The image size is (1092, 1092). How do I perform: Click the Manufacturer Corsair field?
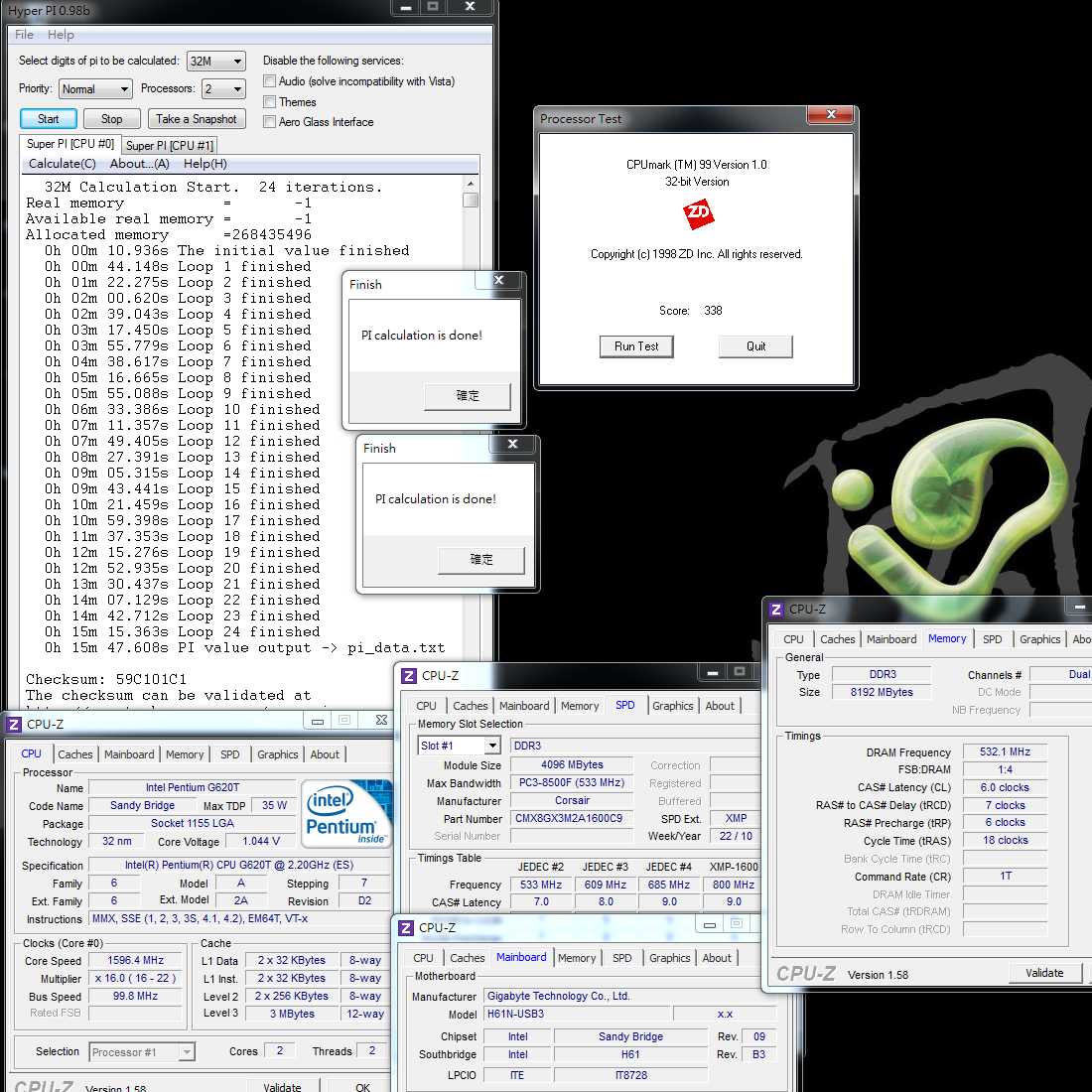[572, 801]
